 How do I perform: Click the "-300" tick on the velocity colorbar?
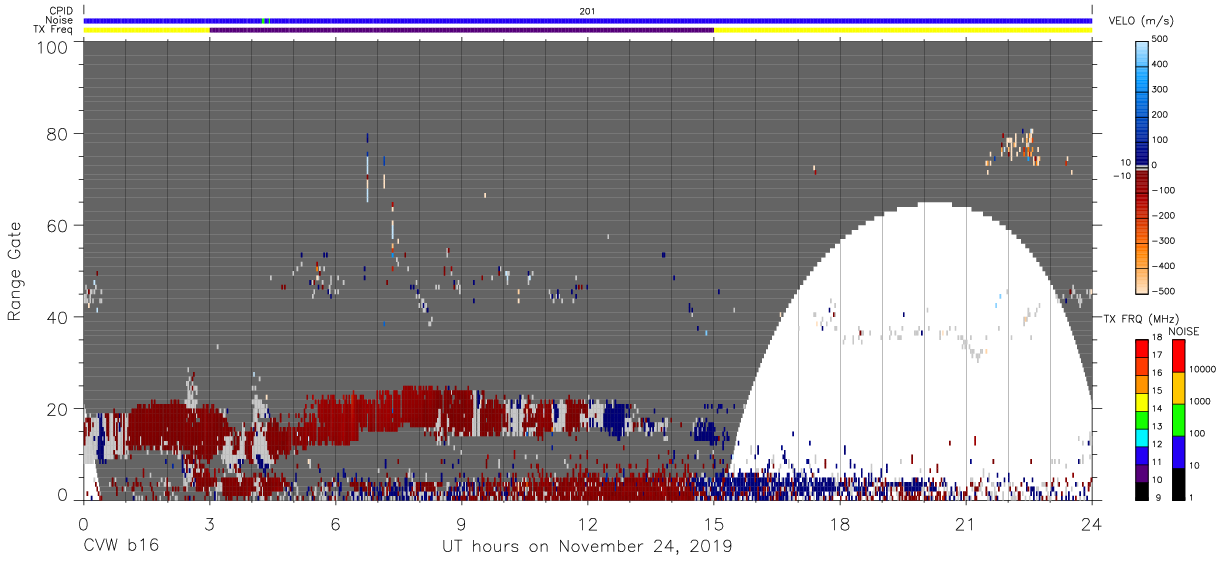pos(1162,241)
